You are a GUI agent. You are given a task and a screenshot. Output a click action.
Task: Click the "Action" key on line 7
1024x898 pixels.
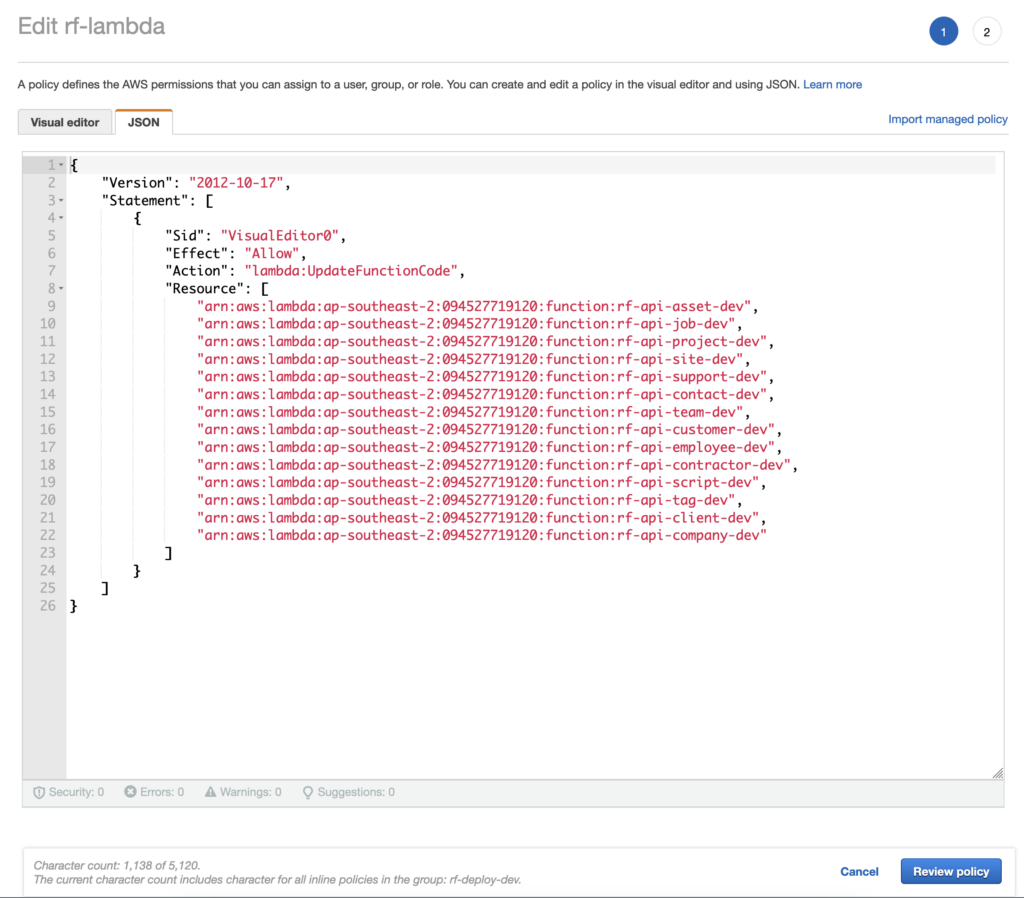point(196,271)
